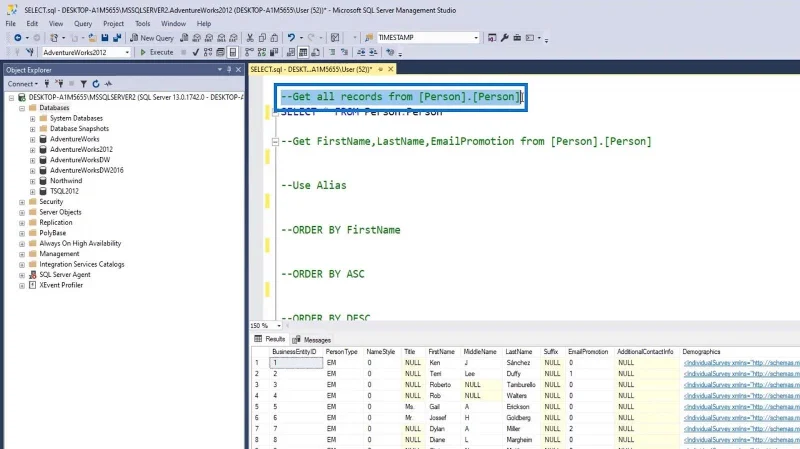Click the LastName column header
Screen dimensions: 800x449
point(518,352)
